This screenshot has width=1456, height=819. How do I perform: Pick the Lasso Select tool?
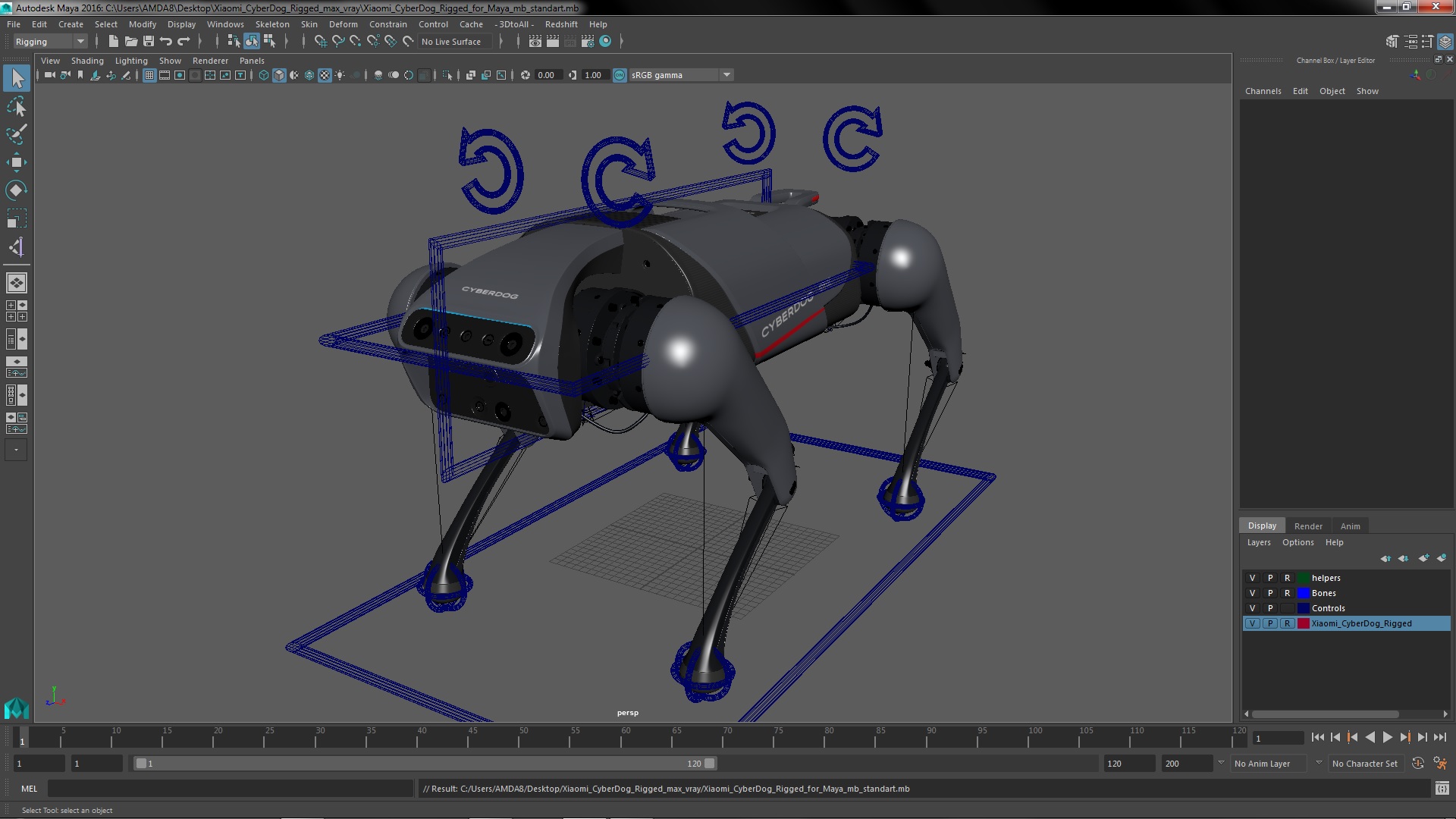(x=17, y=107)
